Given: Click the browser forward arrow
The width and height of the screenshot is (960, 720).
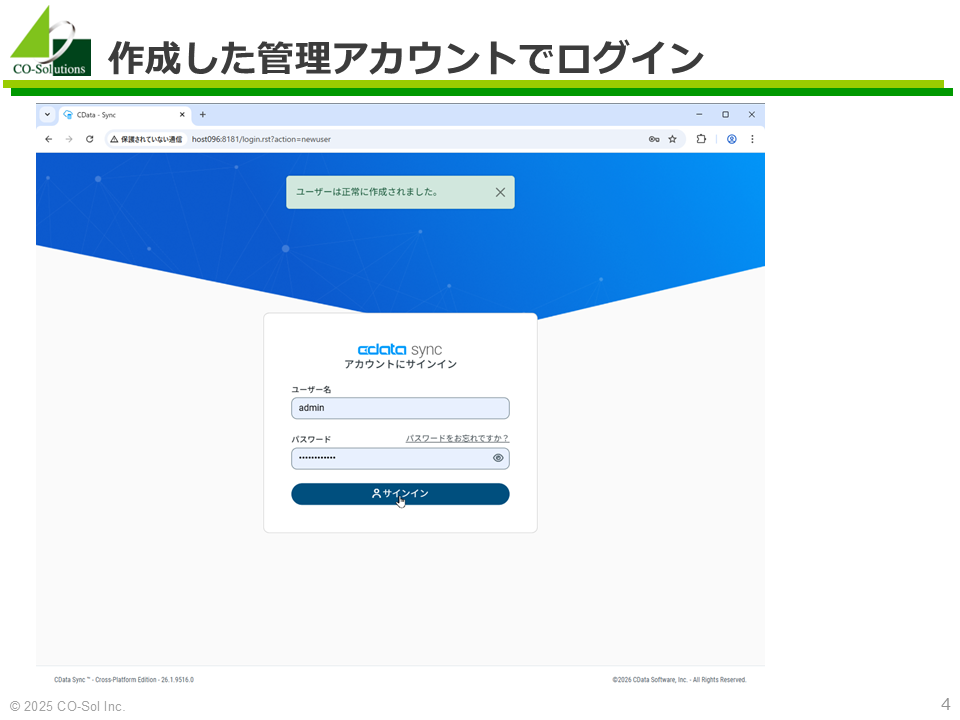Looking at the screenshot, I should click(x=69, y=139).
